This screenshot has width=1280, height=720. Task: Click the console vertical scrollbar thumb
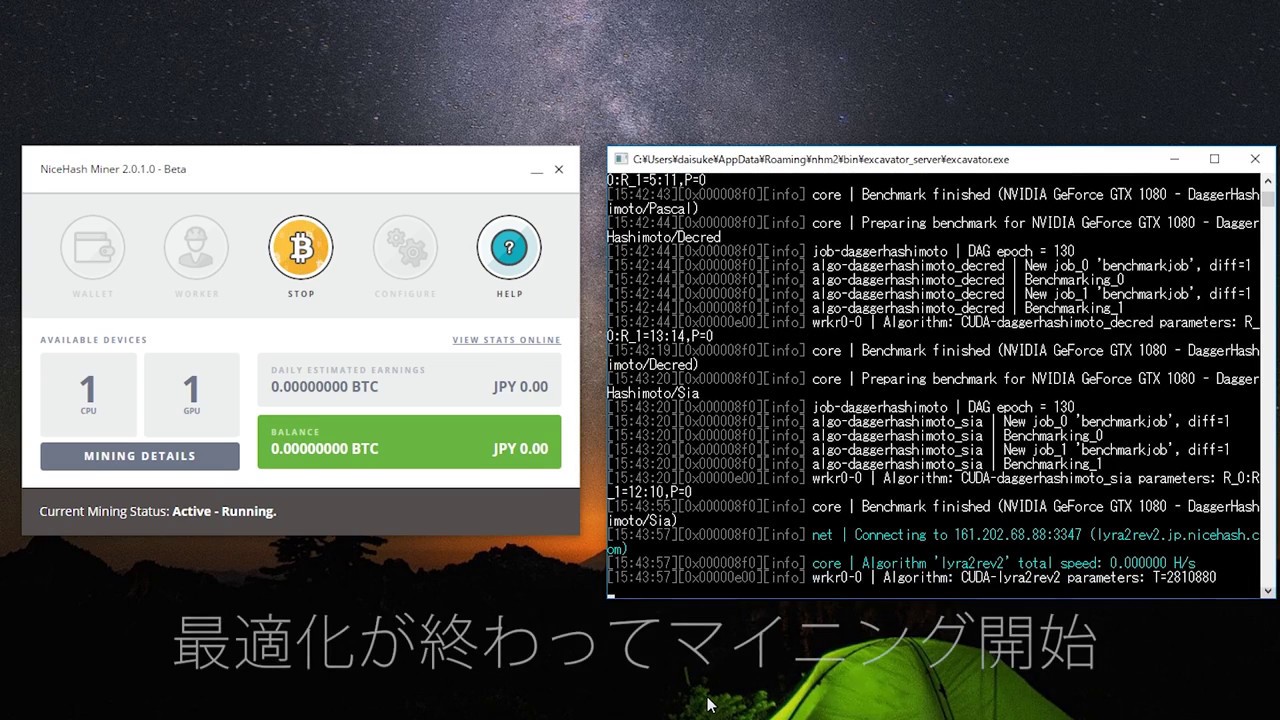[1268, 199]
